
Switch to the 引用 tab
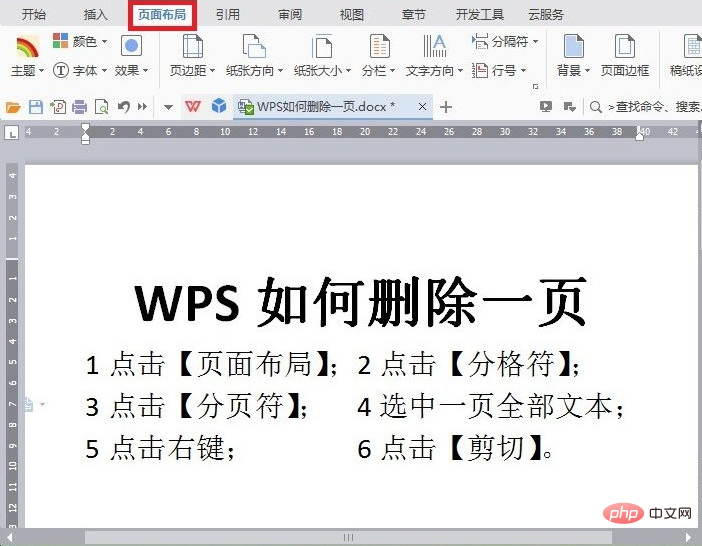(x=227, y=15)
